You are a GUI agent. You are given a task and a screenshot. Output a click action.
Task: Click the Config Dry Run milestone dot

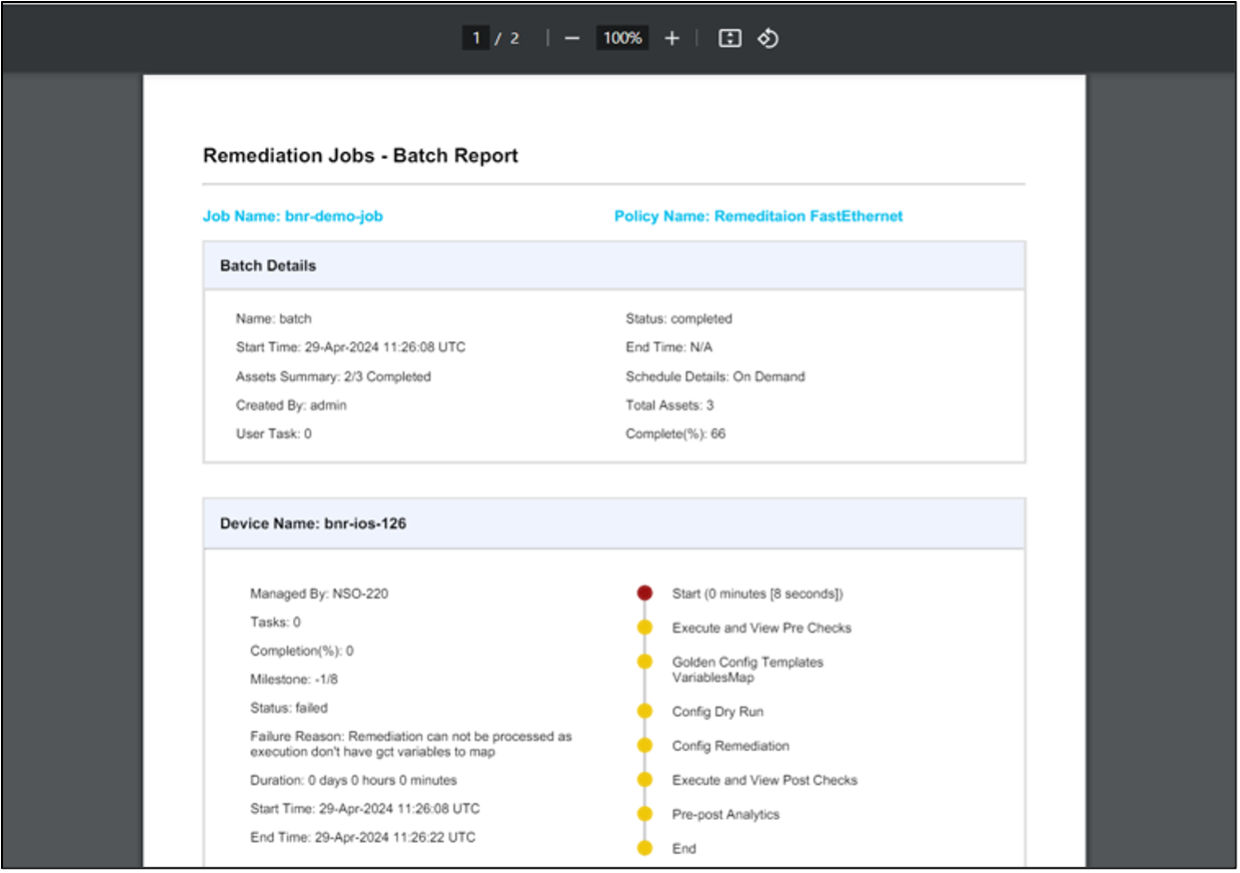pos(645,711)
